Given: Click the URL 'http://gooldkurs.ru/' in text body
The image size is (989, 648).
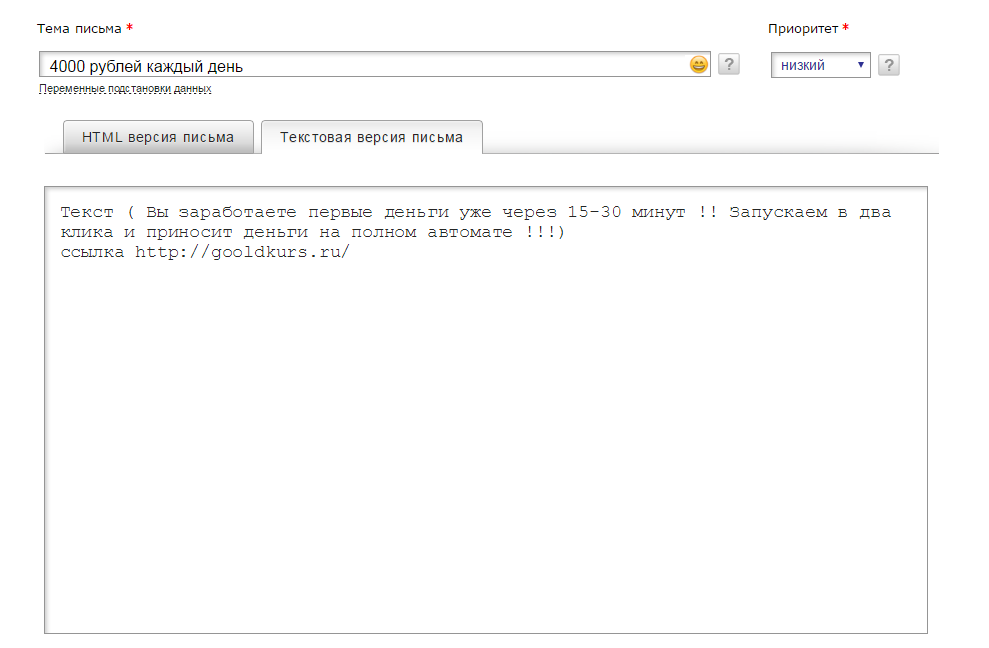Looking at the screenshot, I should (242, 252).
